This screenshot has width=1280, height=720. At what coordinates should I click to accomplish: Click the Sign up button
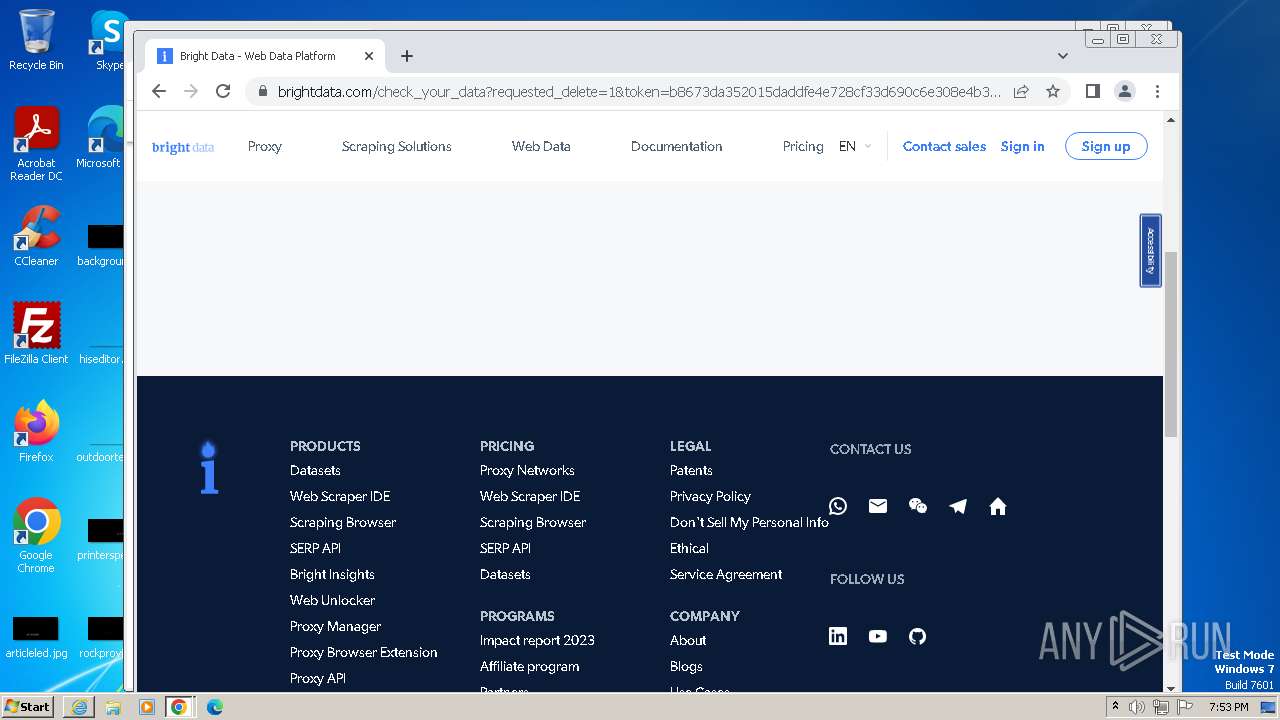click(1106, 147)
